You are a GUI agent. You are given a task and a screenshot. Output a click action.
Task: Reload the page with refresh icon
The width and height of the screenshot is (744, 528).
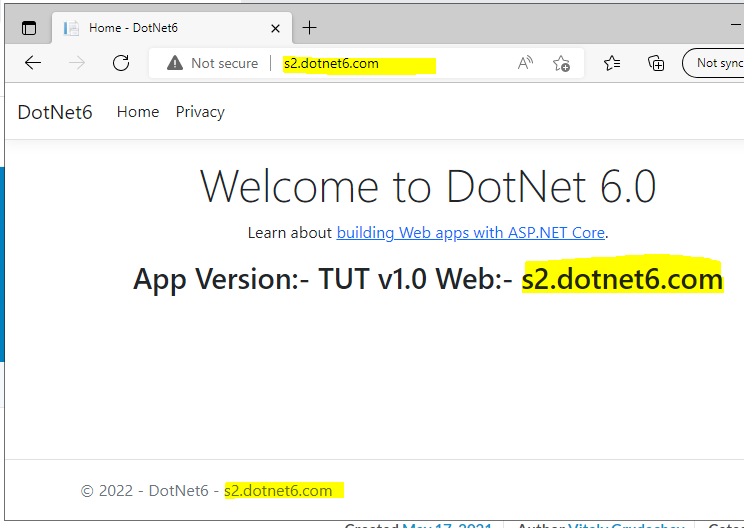[x=121, y=63]
